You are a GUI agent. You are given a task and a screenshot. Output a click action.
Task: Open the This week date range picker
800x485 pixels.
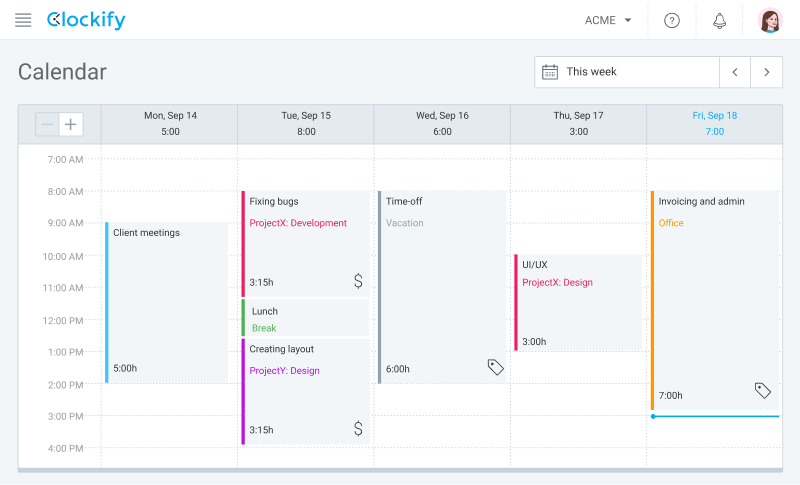pos(627,72)
